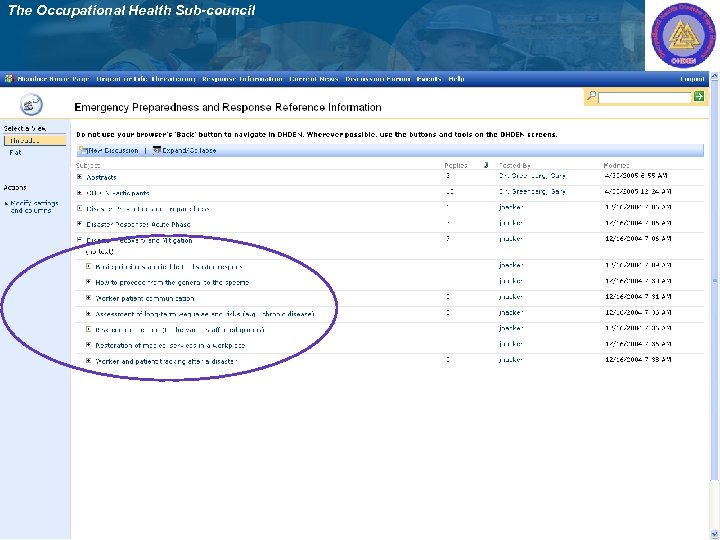Expand 'Restoration of medical services' reply
This screenshot has height=540, width=720.
(x=89, y=345)
